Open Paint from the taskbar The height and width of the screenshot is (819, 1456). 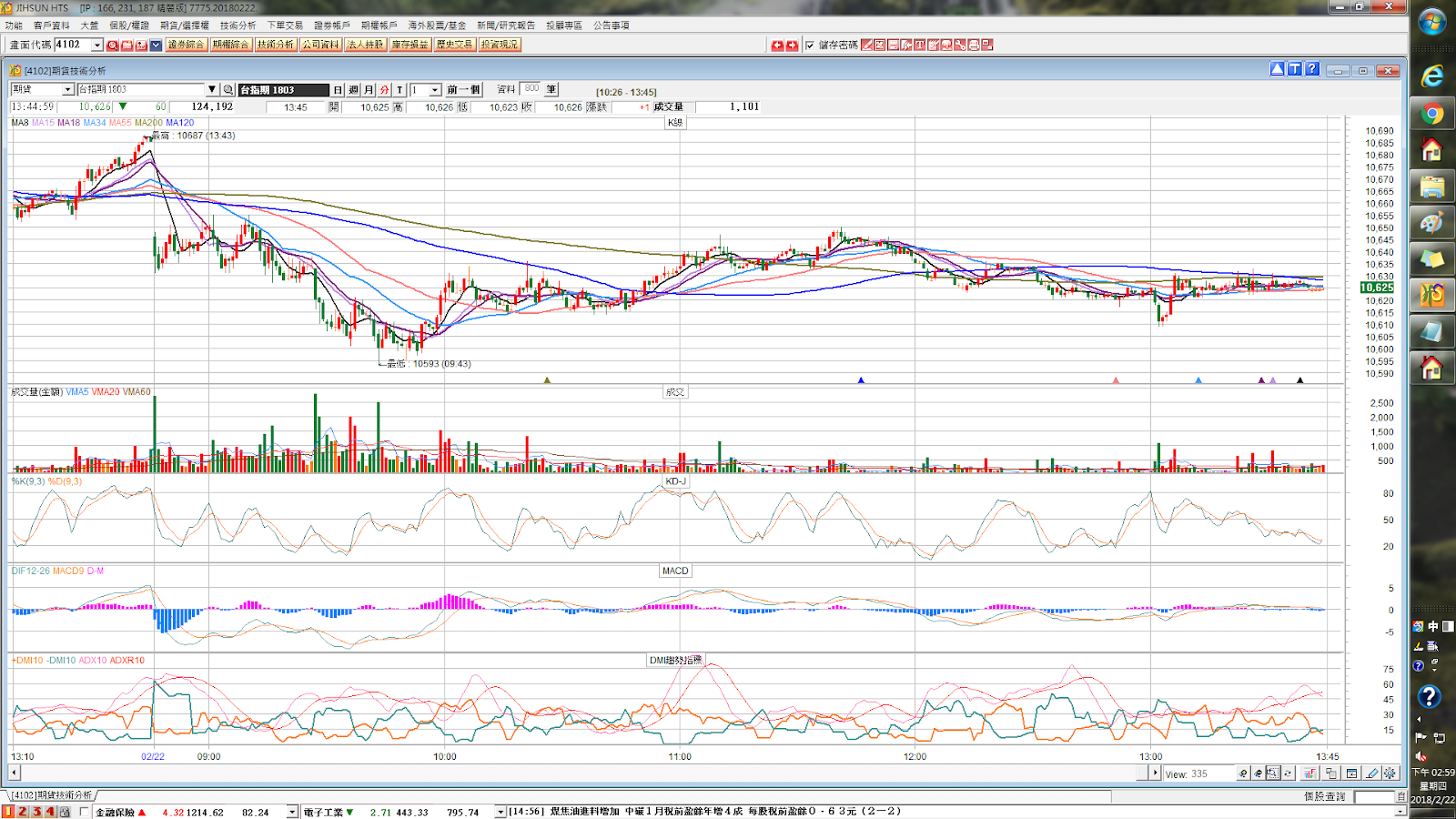1432,223
